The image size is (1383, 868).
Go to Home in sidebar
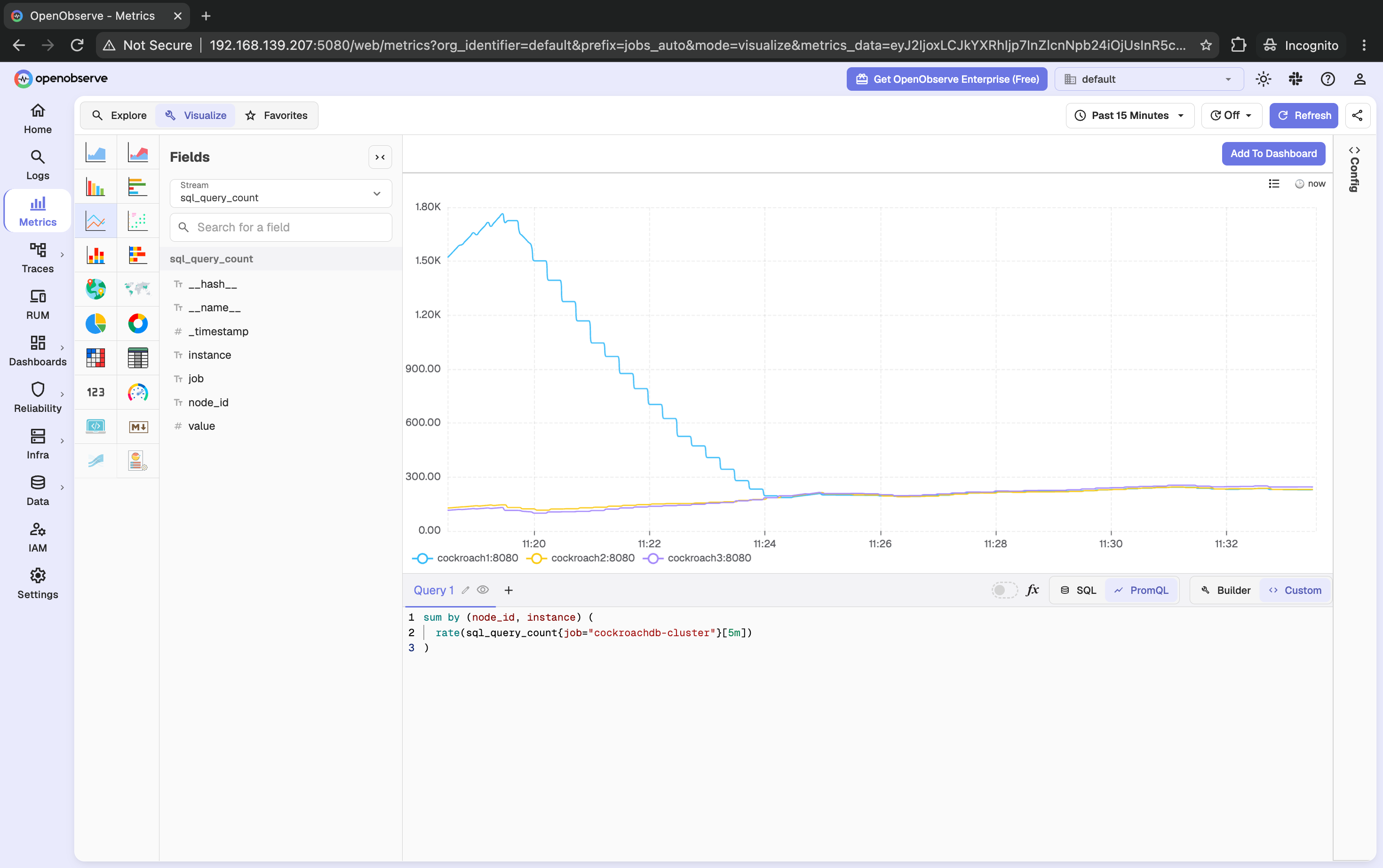pyautogui.click(x=38, y=119)
